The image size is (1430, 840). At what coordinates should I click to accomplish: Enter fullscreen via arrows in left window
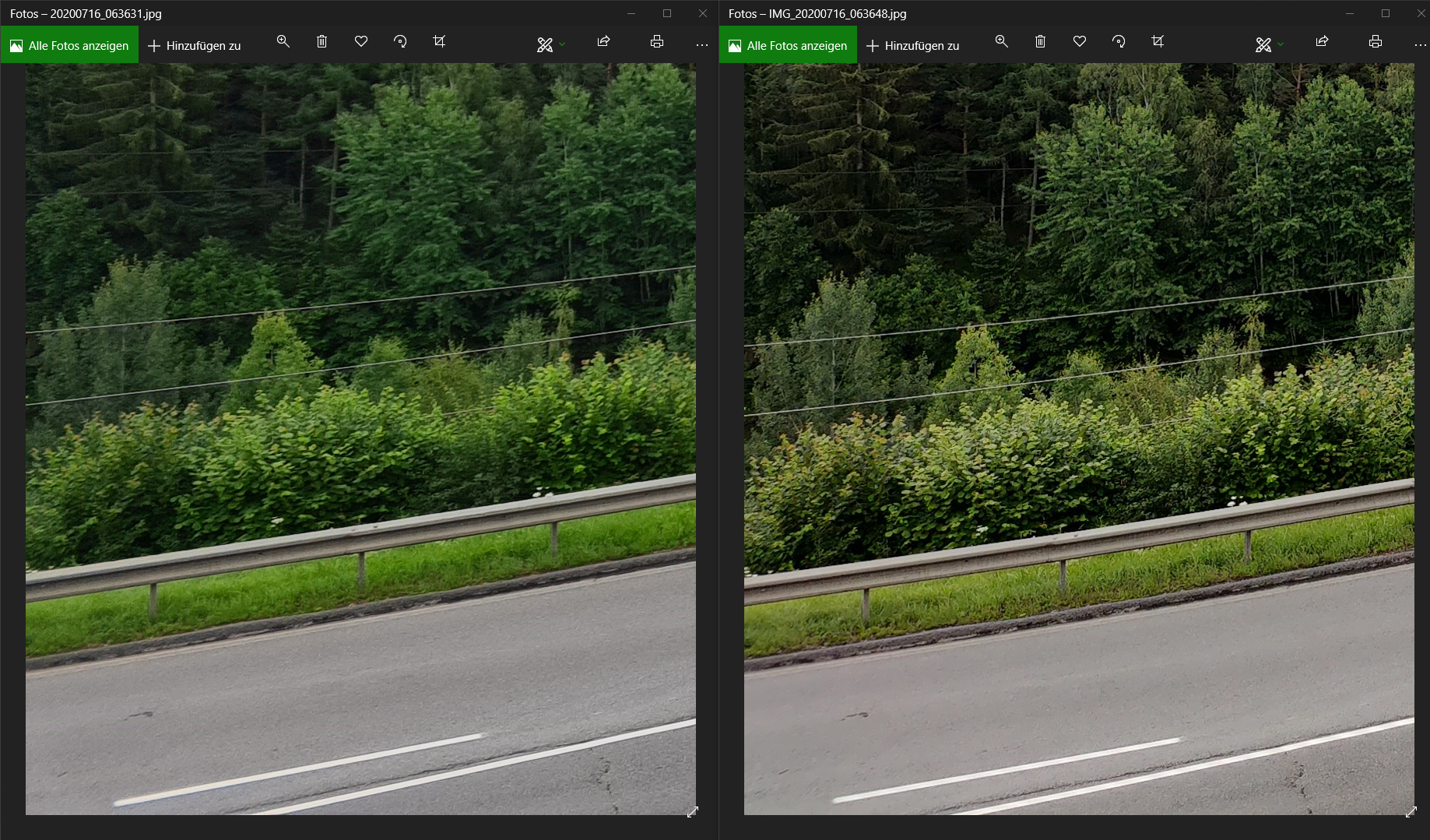coord(693,812)
